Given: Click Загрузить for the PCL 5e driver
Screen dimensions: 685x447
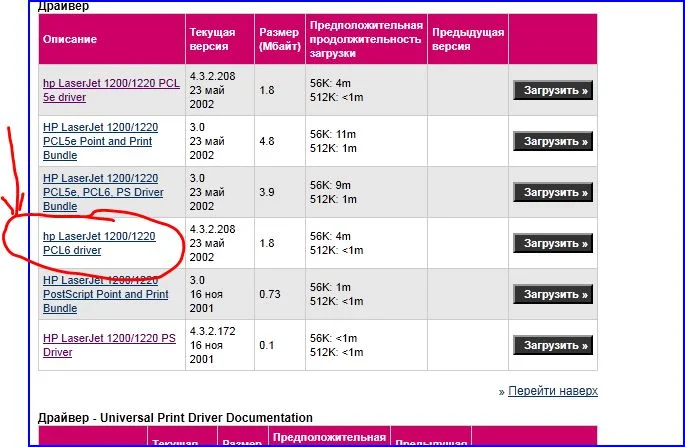Looking at the screenshot, I should 553,90.
